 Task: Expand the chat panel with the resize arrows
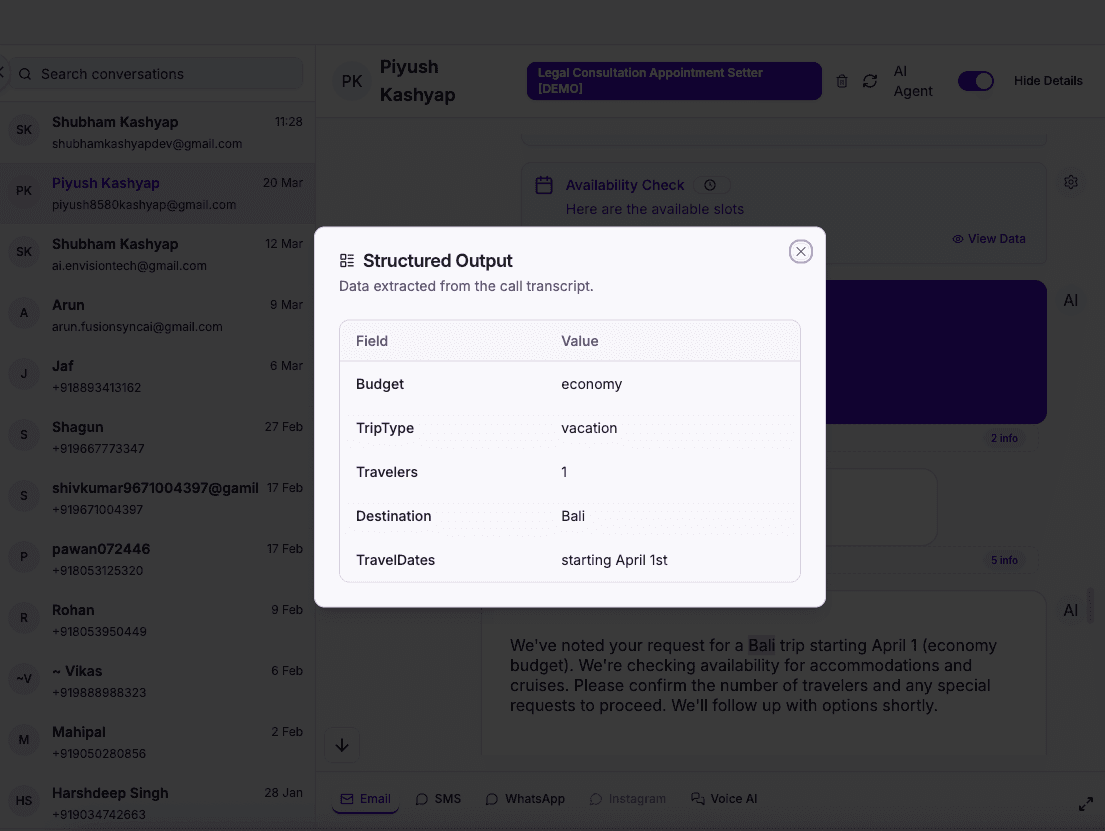pyautogui.click(x=1086, y=803)
